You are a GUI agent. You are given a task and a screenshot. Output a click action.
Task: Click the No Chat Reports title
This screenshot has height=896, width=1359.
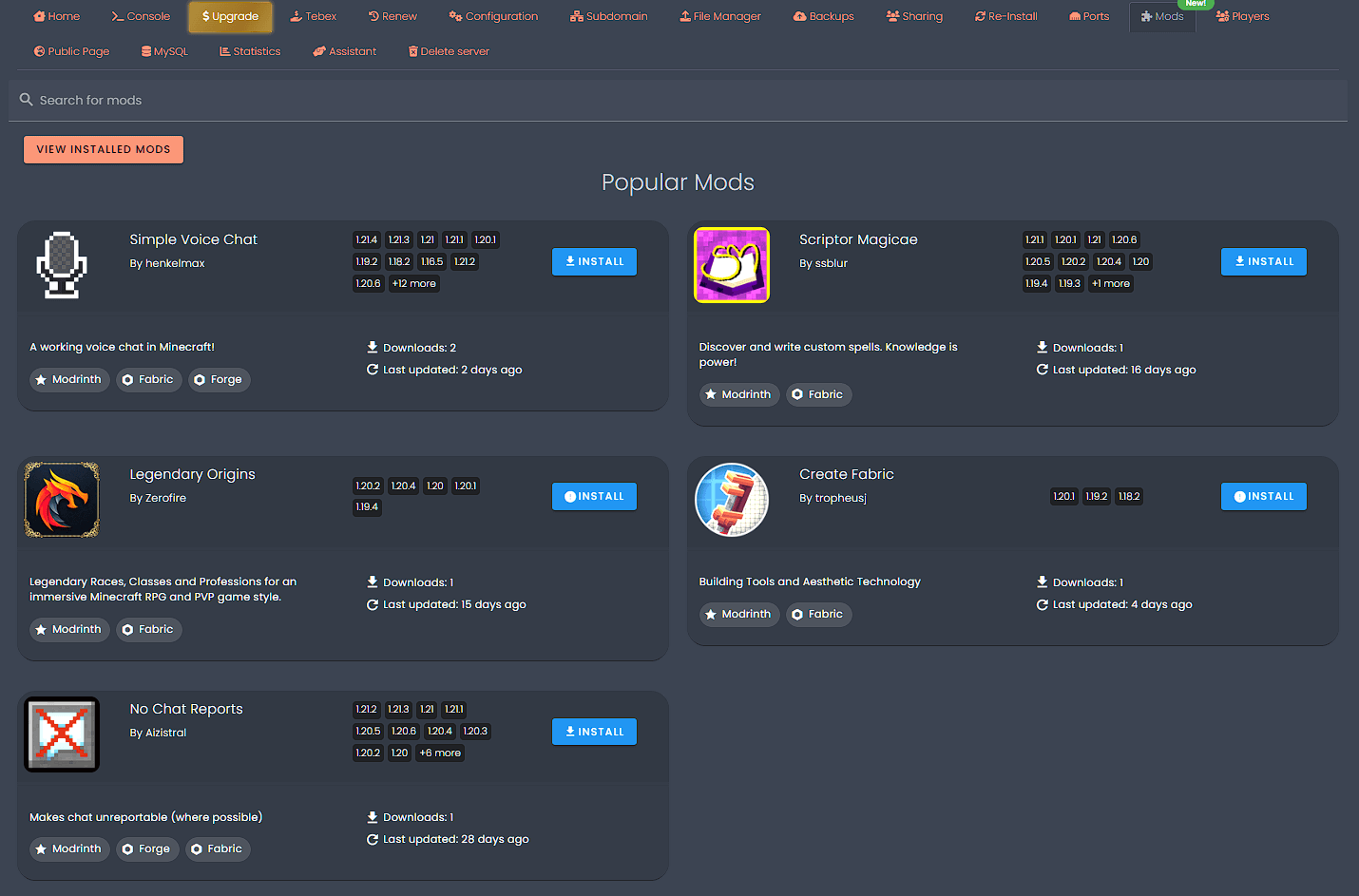pos(186,709)
